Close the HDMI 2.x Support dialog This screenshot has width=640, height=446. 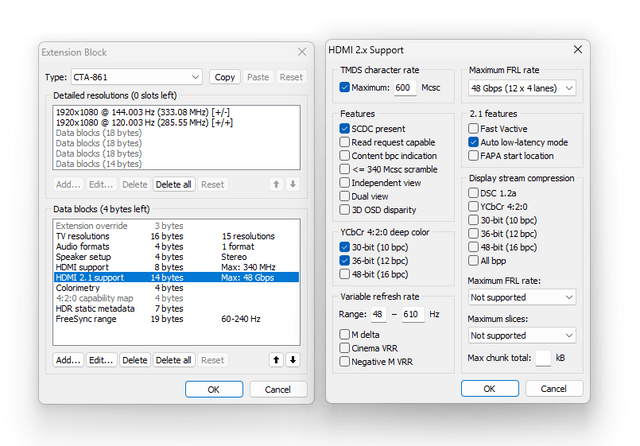578,49
